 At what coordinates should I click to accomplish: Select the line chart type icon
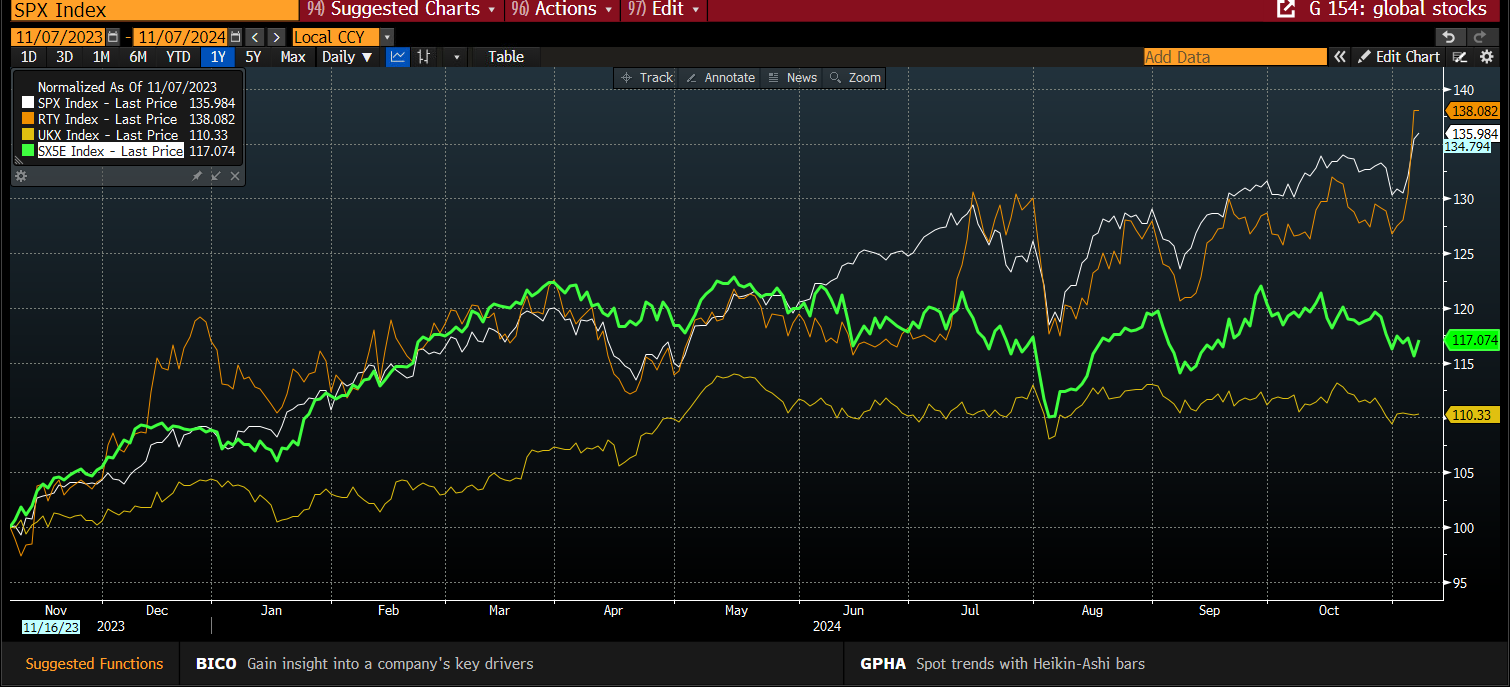point(398,57)
